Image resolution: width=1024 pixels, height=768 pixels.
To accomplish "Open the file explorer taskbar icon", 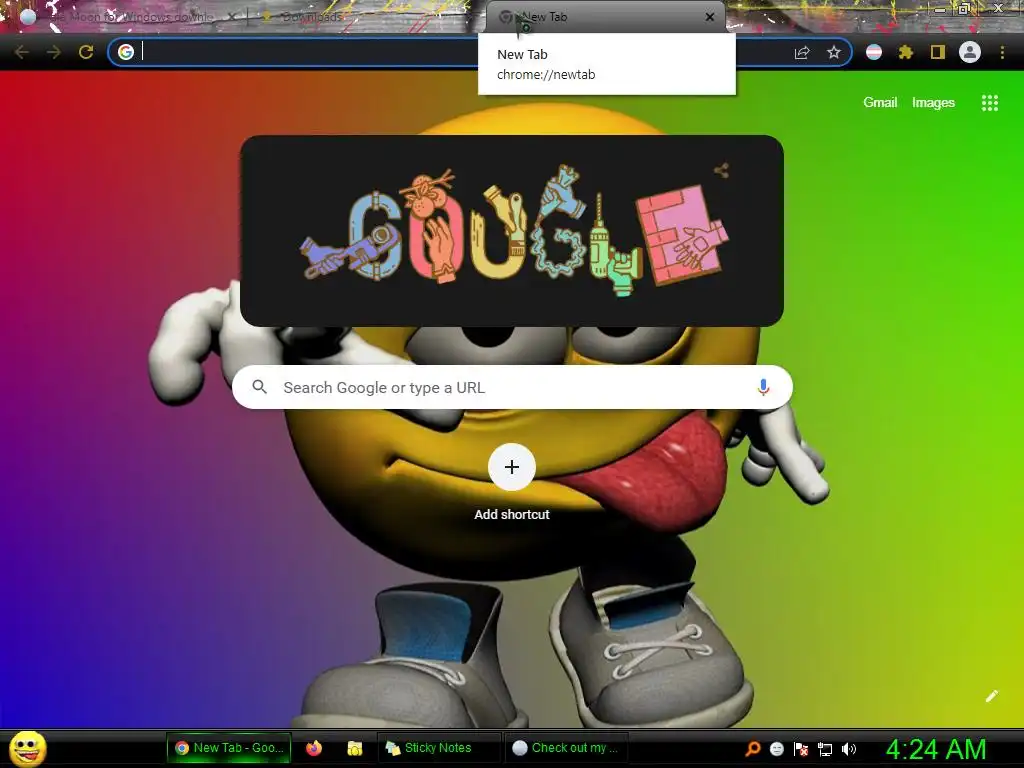I will 355,748.
